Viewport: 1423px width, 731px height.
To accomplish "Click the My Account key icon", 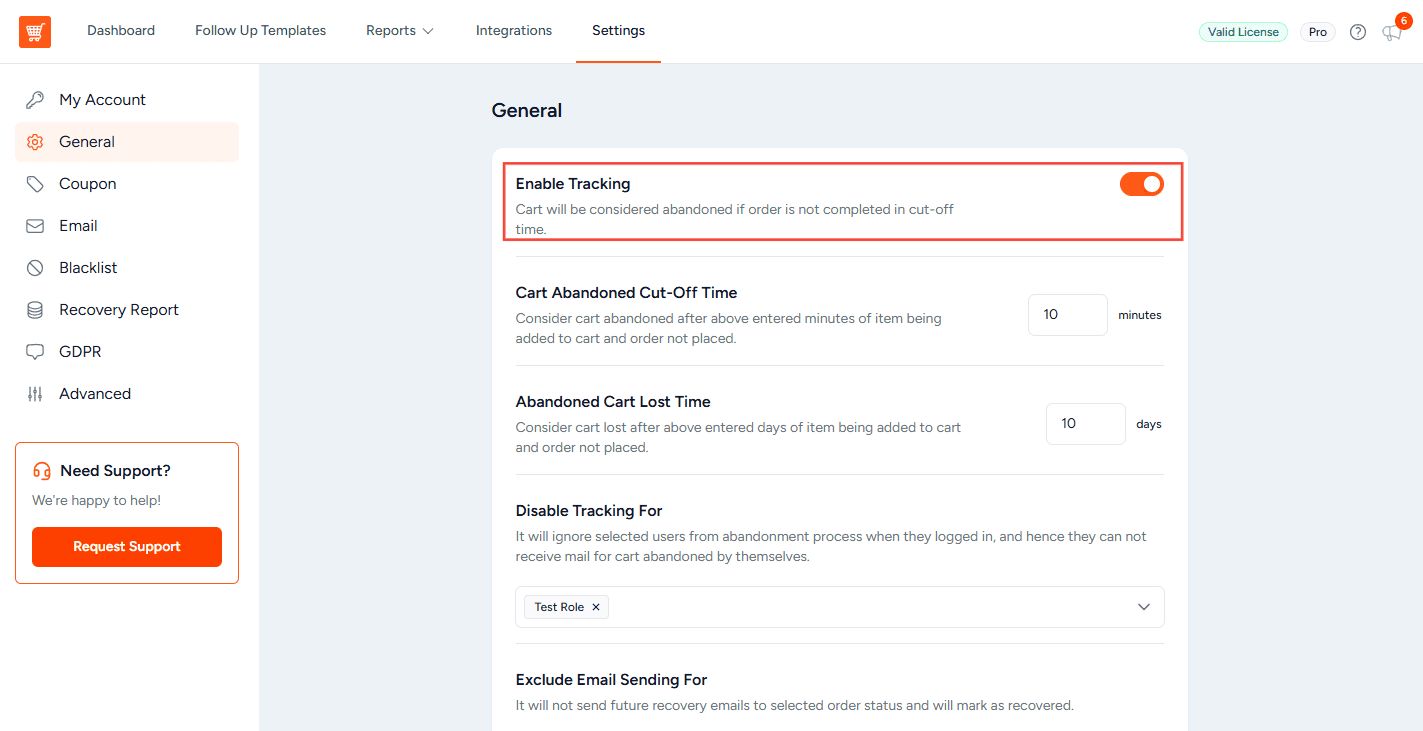I will pyautogui.click(x=35, y=100).
